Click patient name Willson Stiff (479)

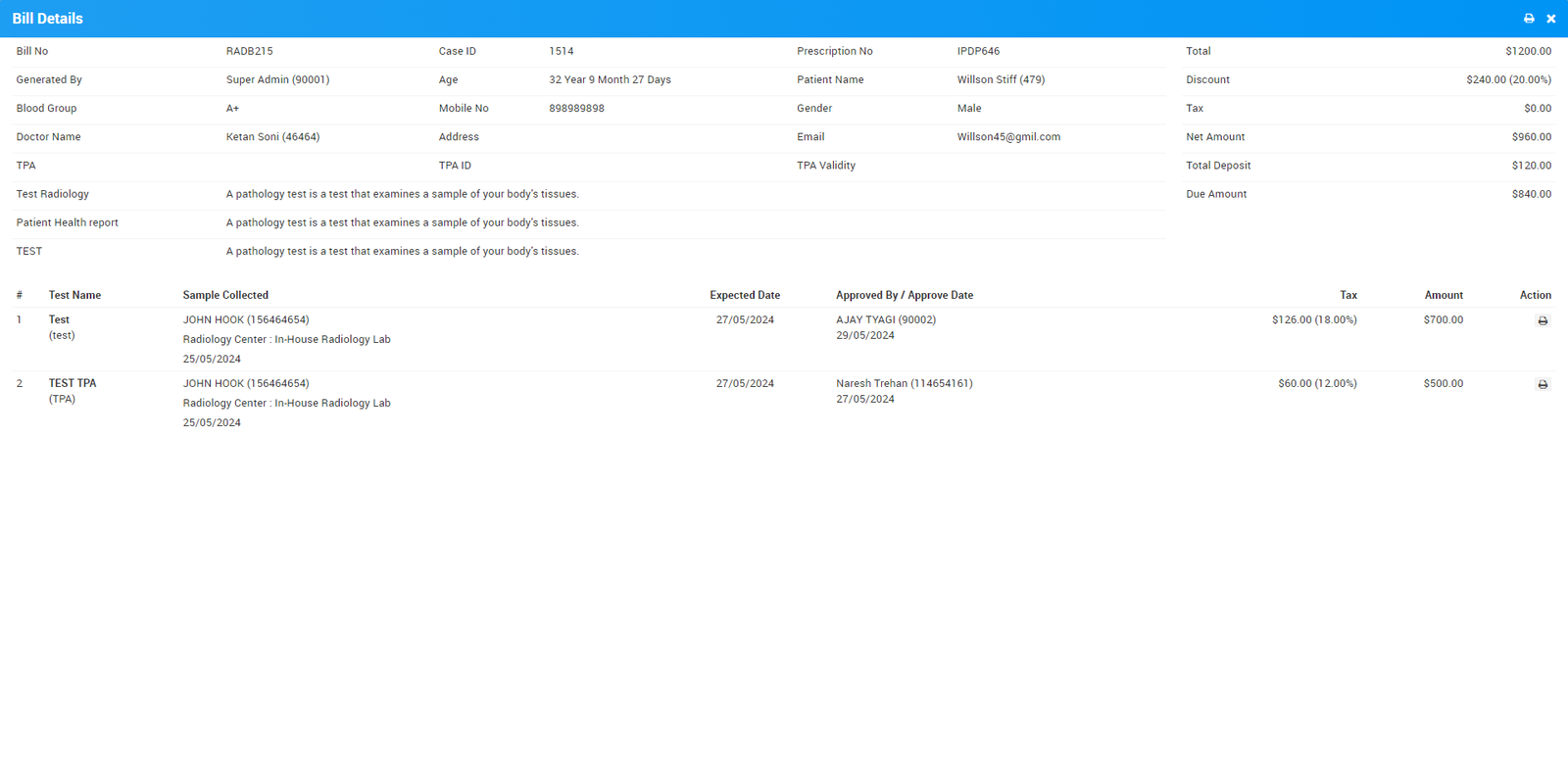click(x=1001, y=79)
